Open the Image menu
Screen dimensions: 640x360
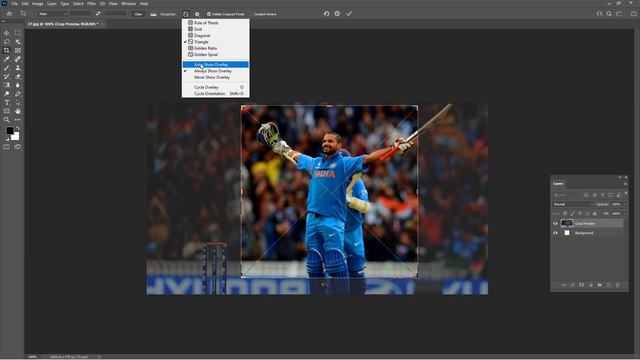38,4
